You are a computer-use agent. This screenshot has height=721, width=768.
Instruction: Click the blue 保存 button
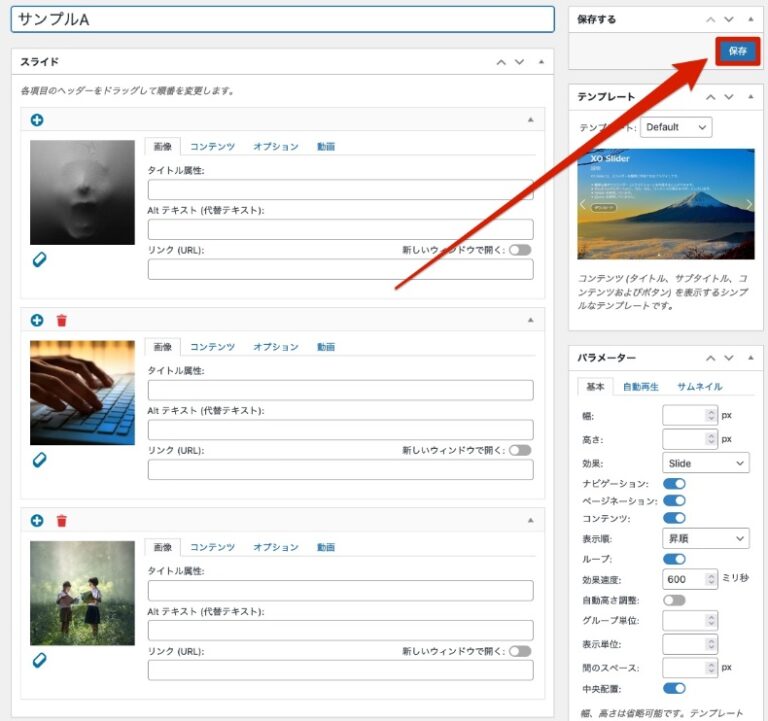(737, 51)
